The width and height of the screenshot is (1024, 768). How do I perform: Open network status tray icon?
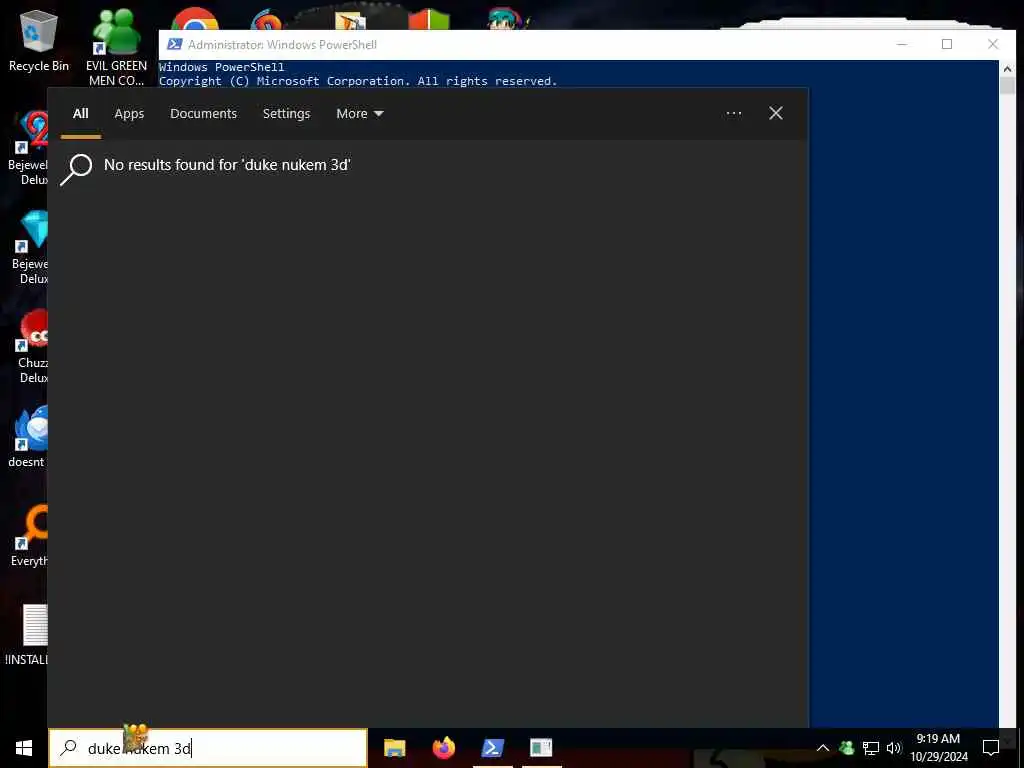tap(871, 748)
